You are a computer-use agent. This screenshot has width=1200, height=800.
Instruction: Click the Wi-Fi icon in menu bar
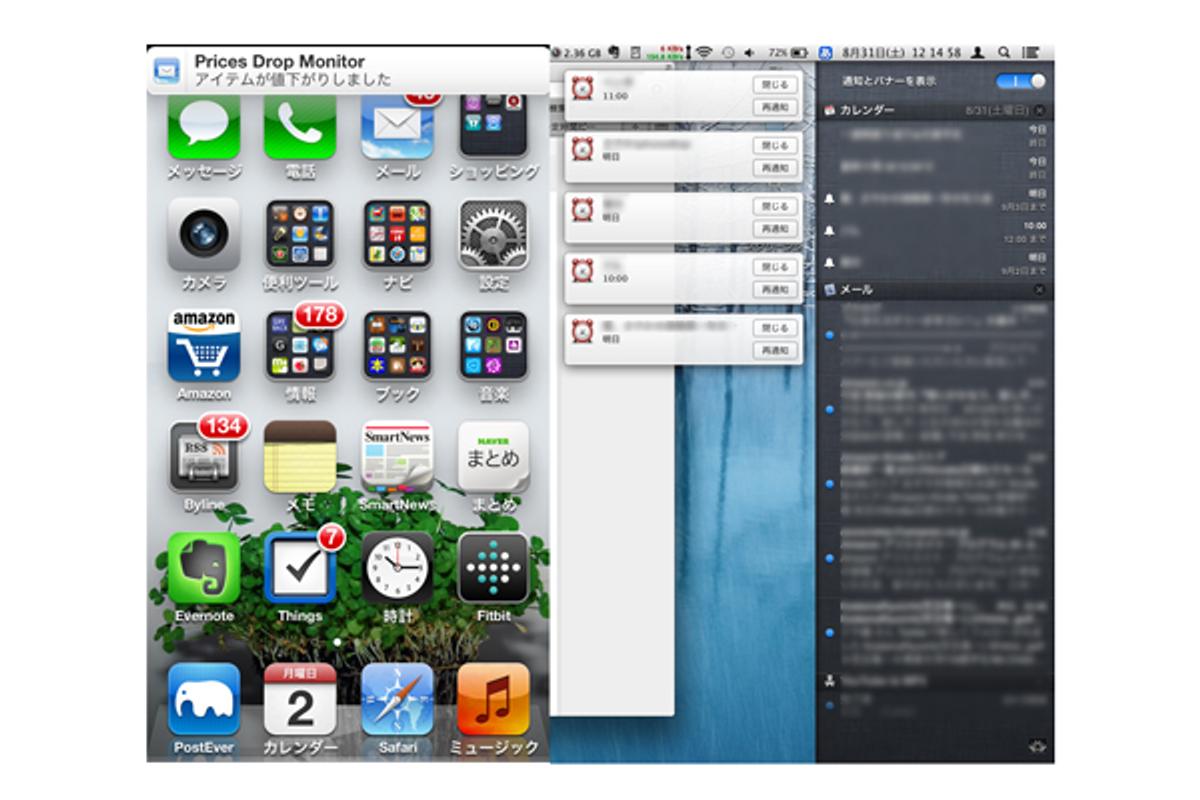(x=704, y=52)
